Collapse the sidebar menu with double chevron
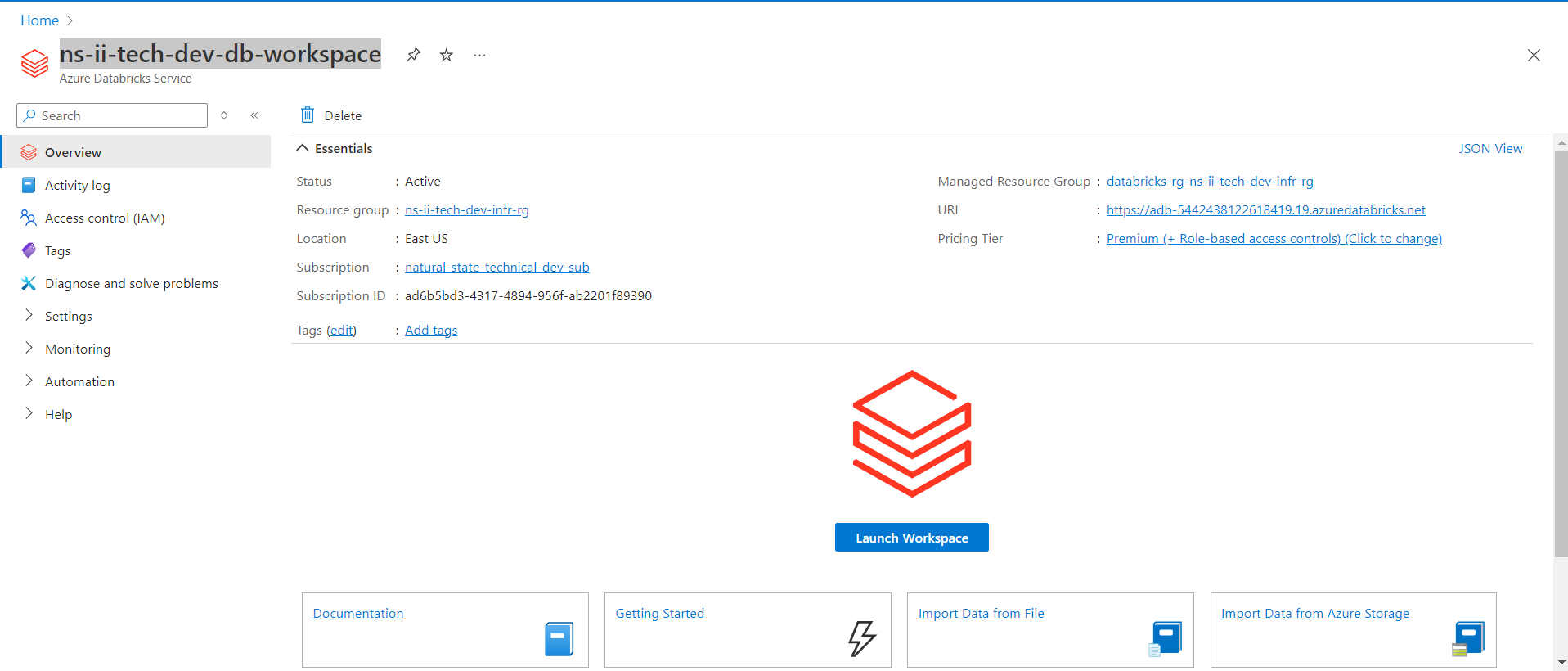Image resolution: width=1568 pixels, height=671 pixels. click(254, 115)
